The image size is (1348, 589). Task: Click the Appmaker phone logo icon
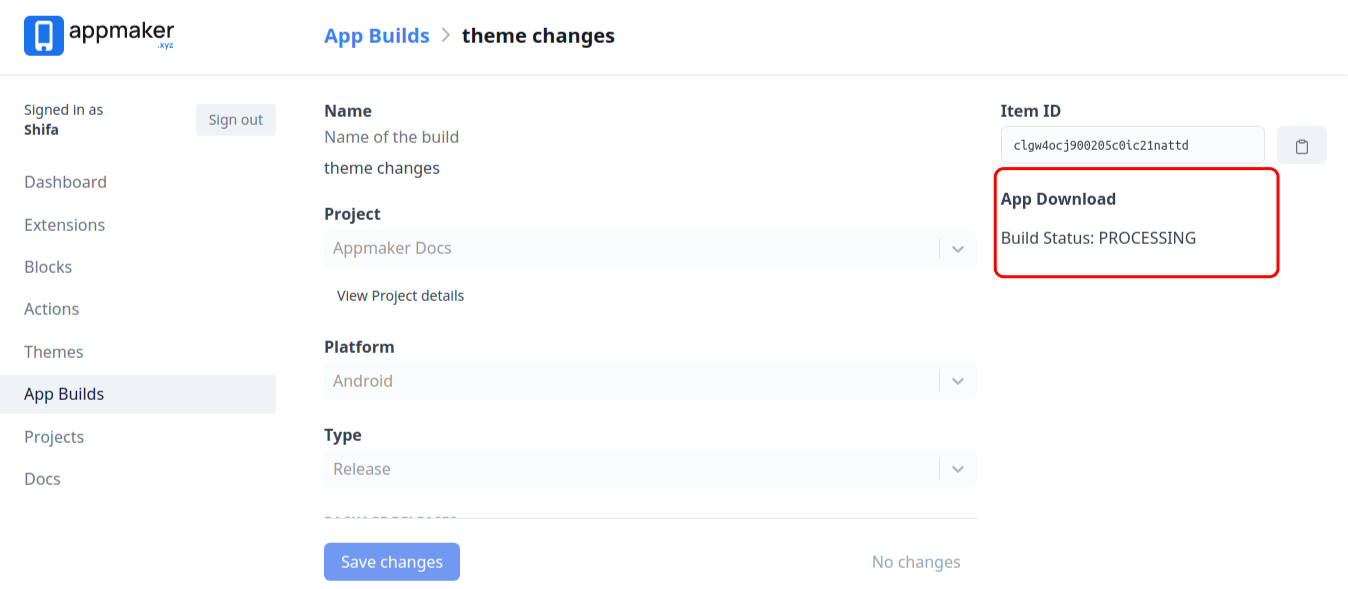point(44,36)
